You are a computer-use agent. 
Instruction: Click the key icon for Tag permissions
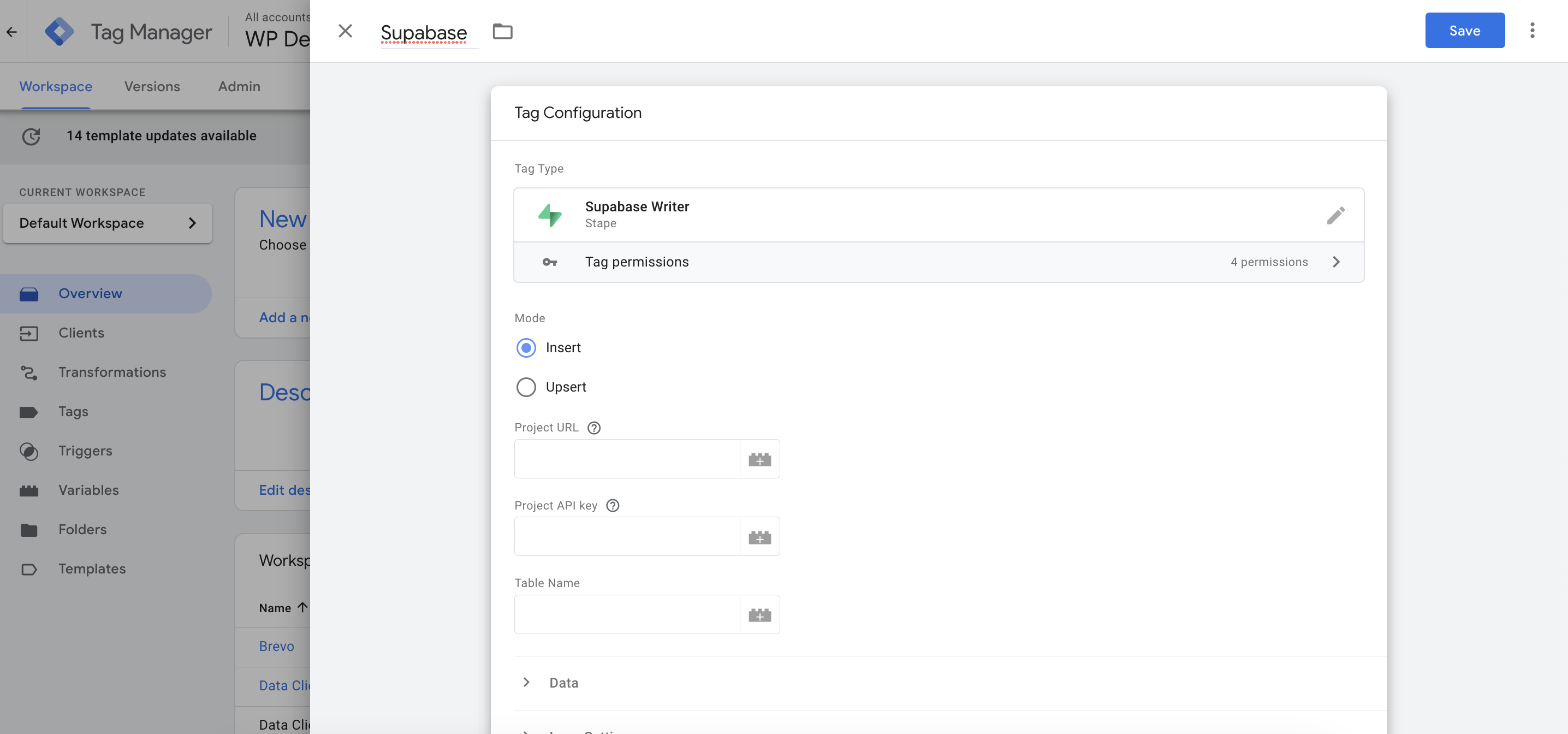[x=550, y=262]
